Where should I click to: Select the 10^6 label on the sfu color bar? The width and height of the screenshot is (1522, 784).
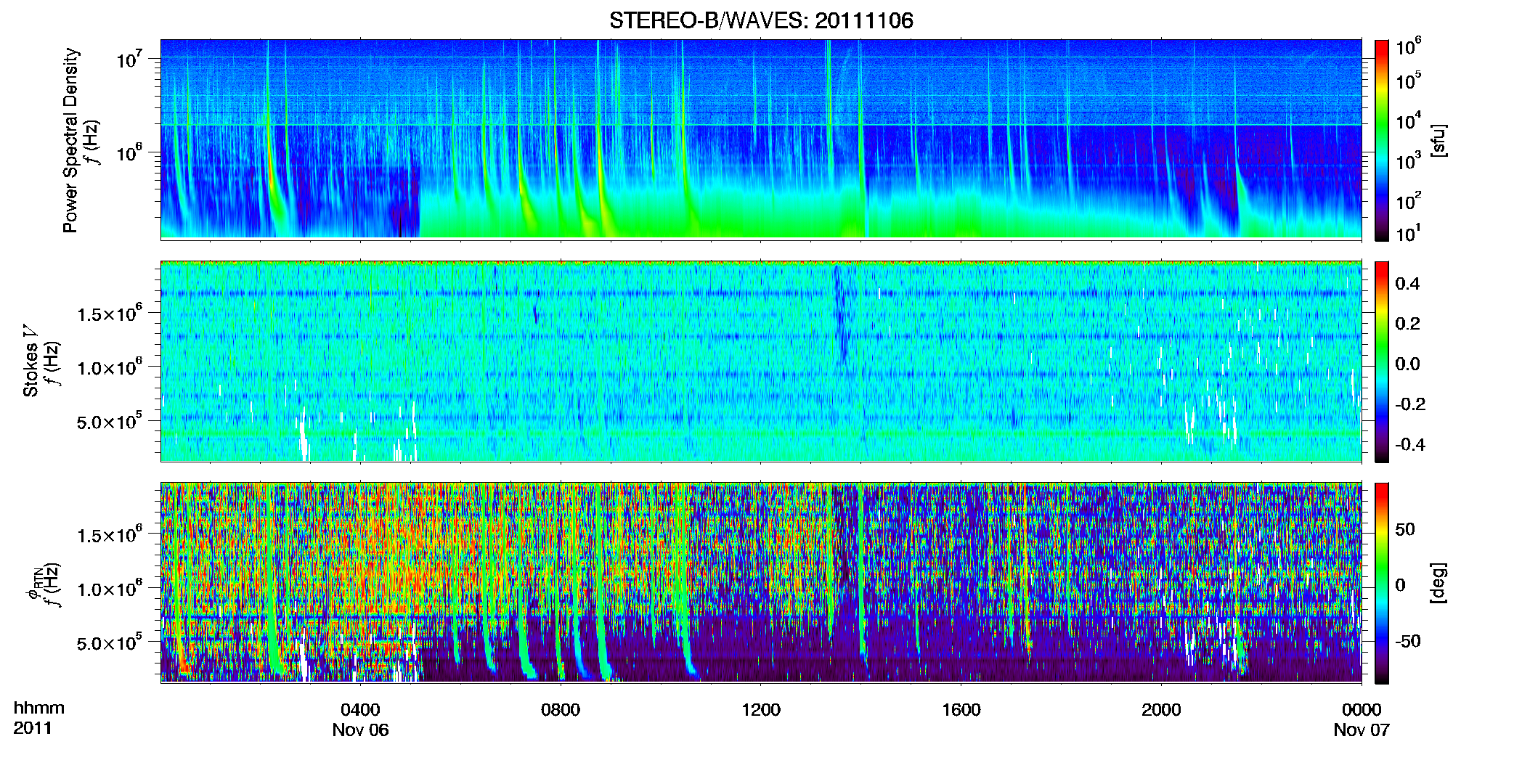pyautogui.click(x=1409, y=47)
